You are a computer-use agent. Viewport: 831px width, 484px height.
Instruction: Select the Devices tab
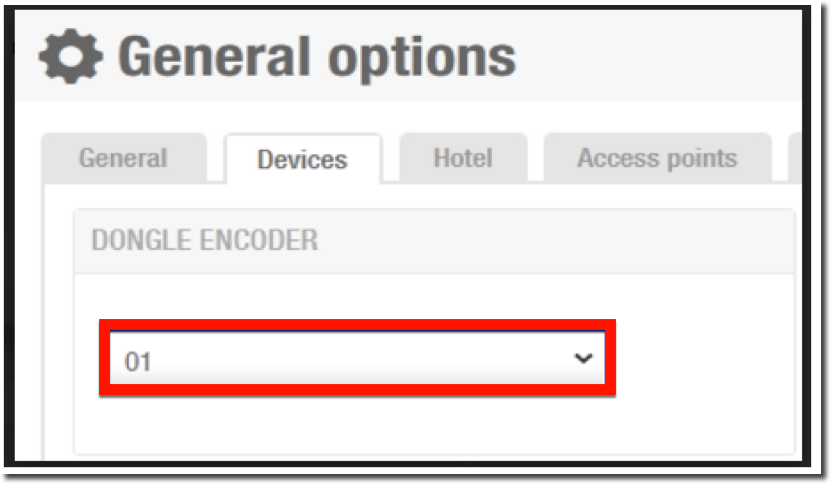[303, 159]
